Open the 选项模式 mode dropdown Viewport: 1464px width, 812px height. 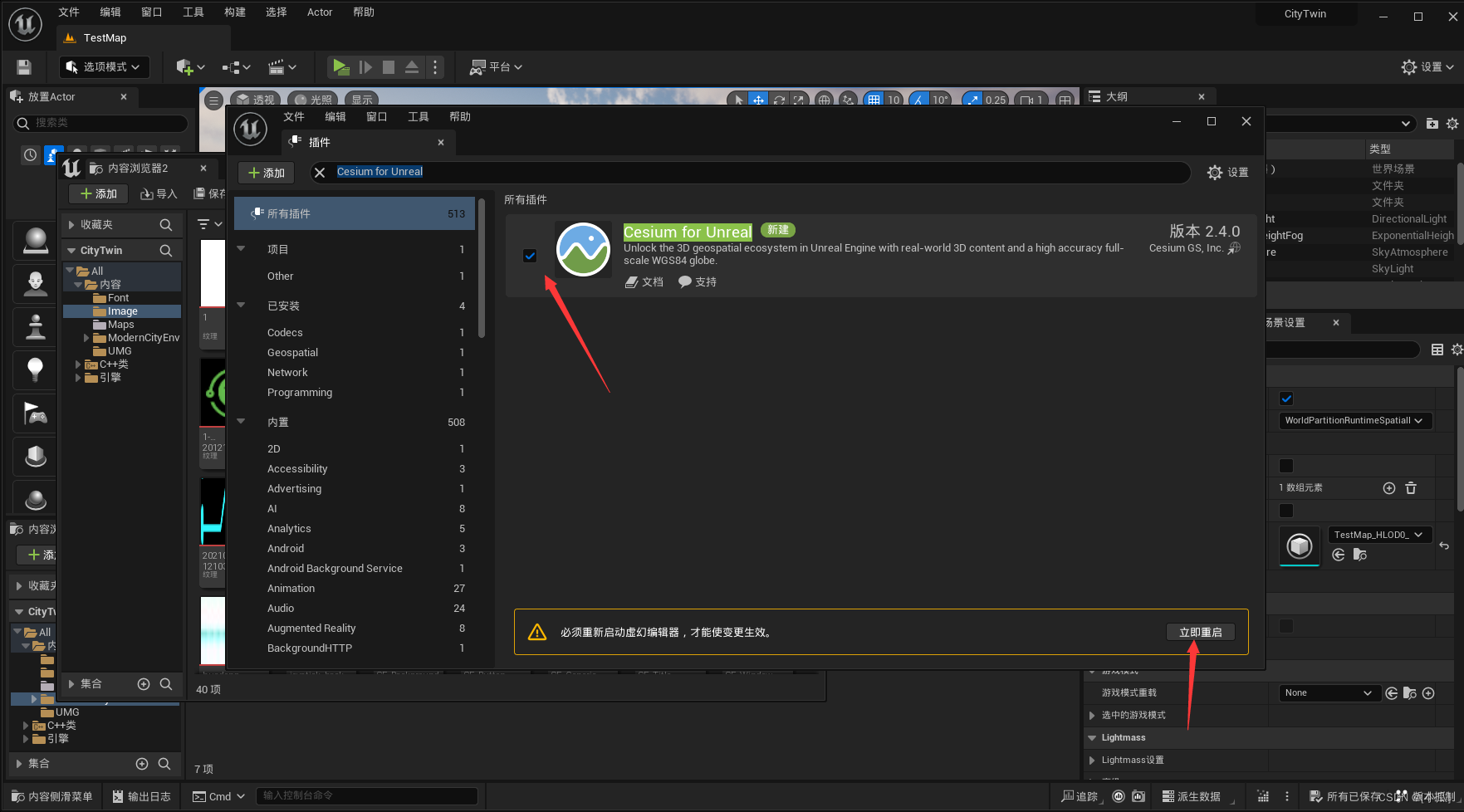coord(105,67)
